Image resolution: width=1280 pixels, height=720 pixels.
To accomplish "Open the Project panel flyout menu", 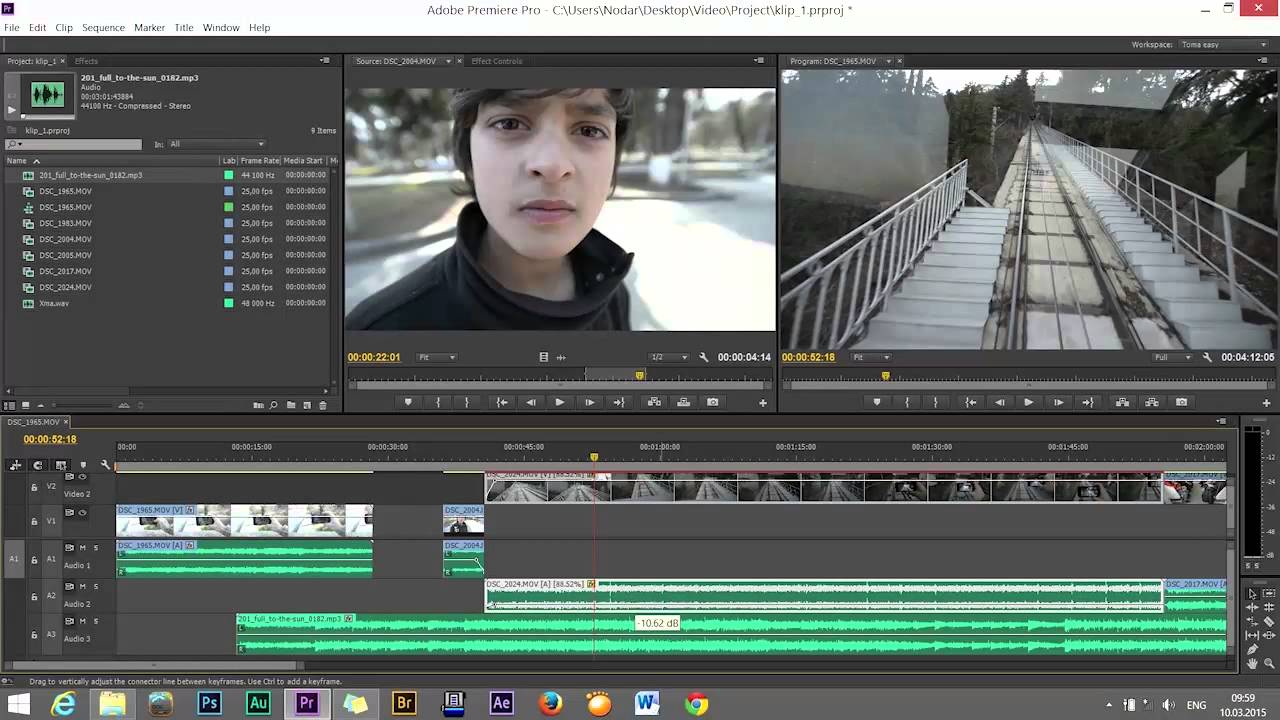I will (324, 61).
